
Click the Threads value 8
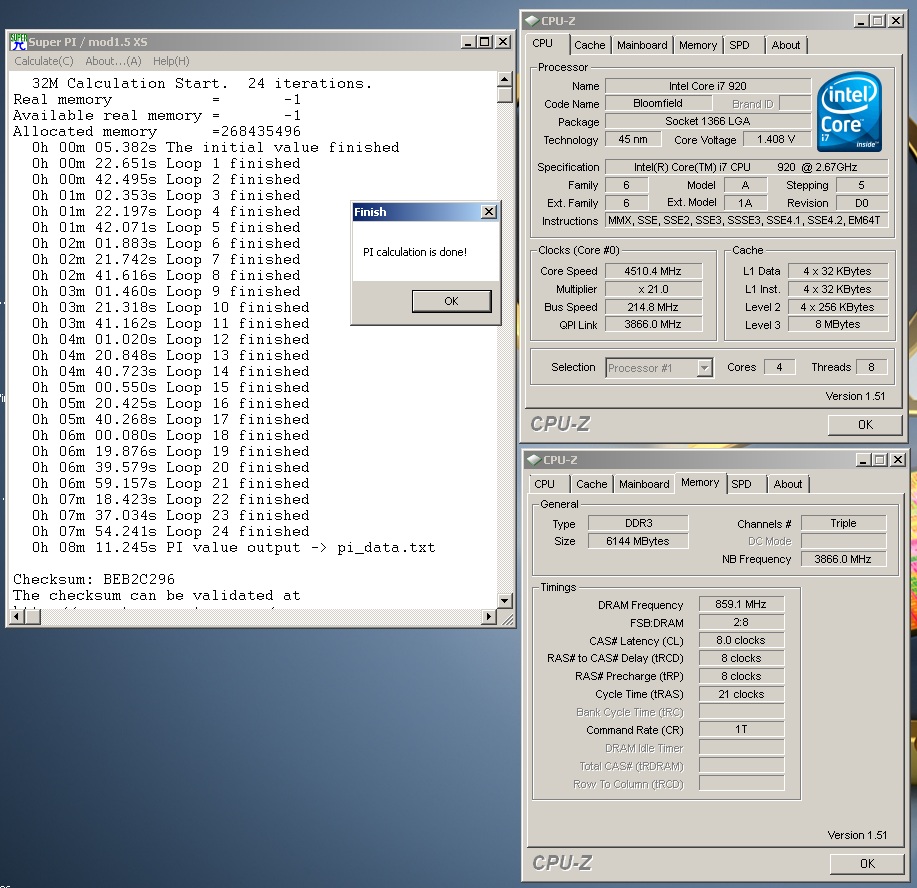(x=871, y=367)
